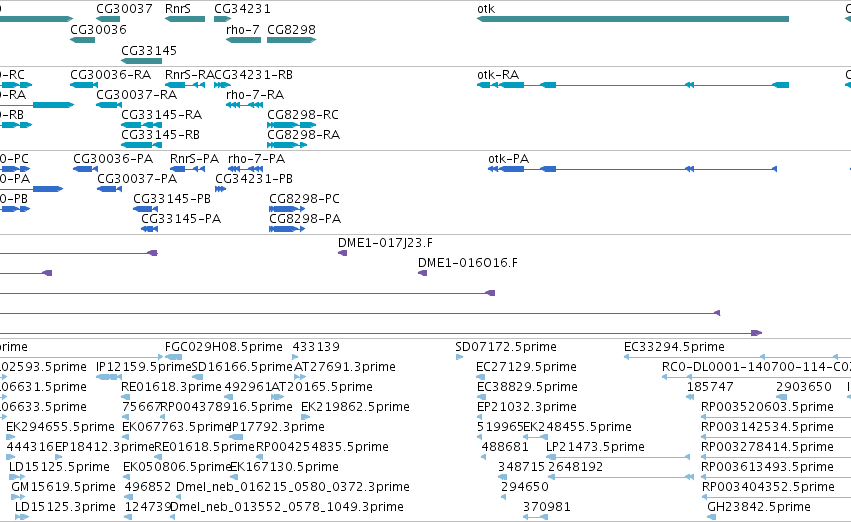The height and width of the screenshot is (522, 851).
Task: Click the EK167130.5prime label
Action: click(x=284, y=467)
